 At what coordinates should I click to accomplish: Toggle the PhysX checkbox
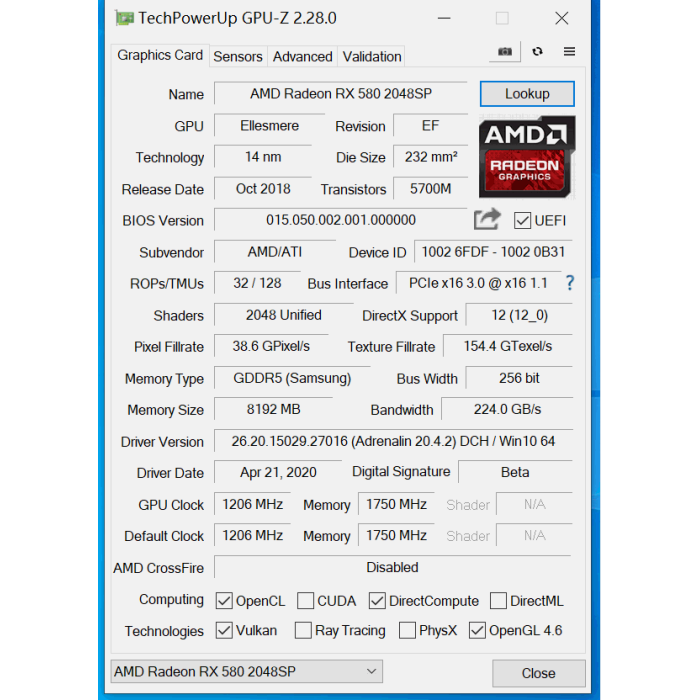pos(407,630)
